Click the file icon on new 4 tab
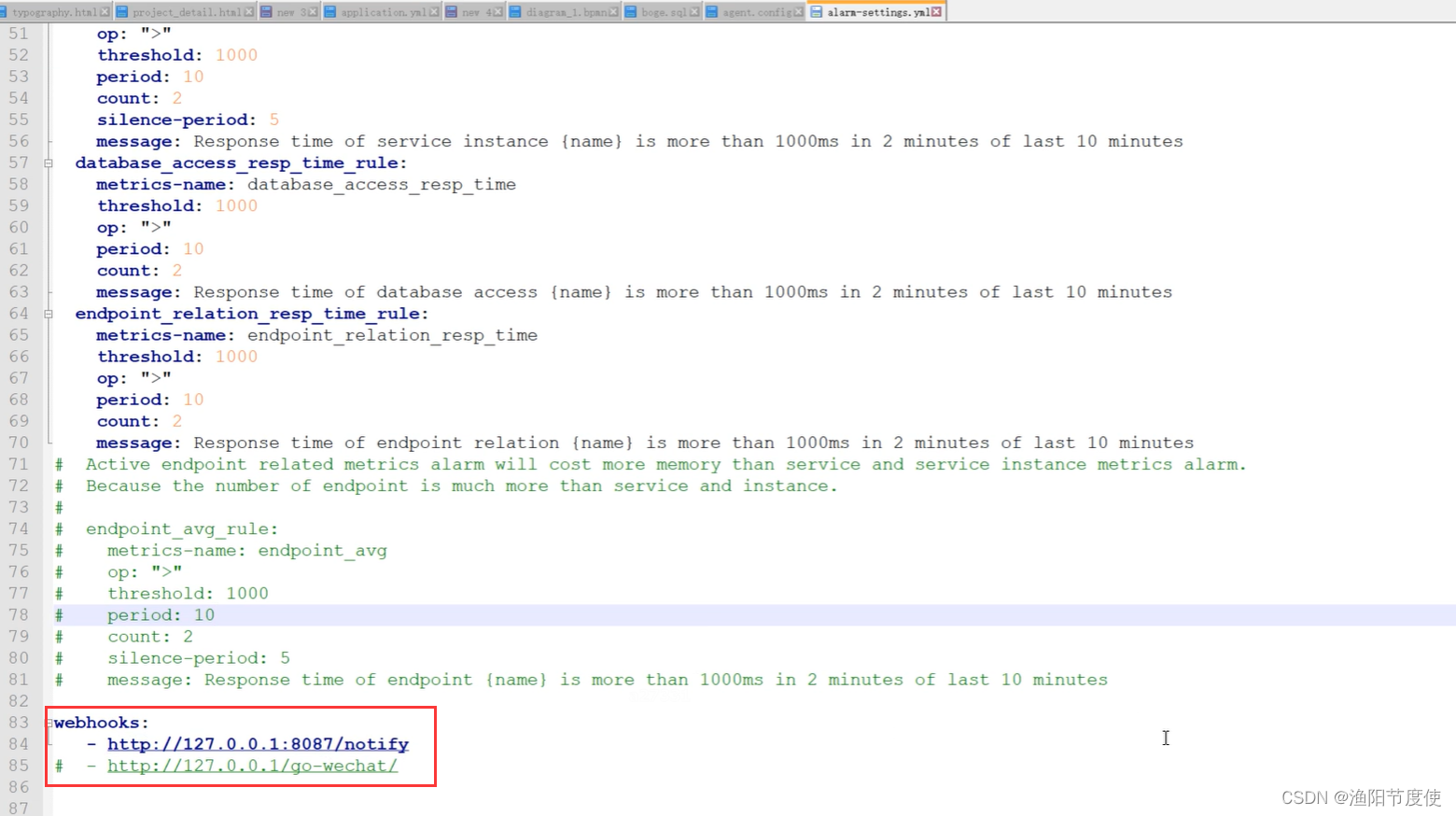This screenshot has height=816, width=1456. (x=451, y=12)
